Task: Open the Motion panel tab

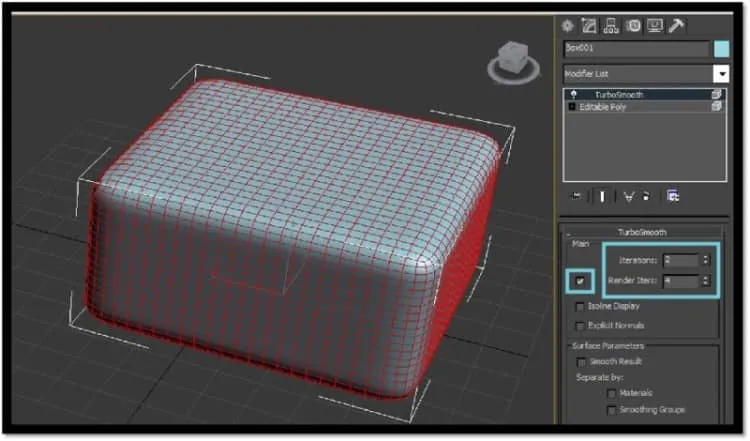Action: tap(633, 26)
